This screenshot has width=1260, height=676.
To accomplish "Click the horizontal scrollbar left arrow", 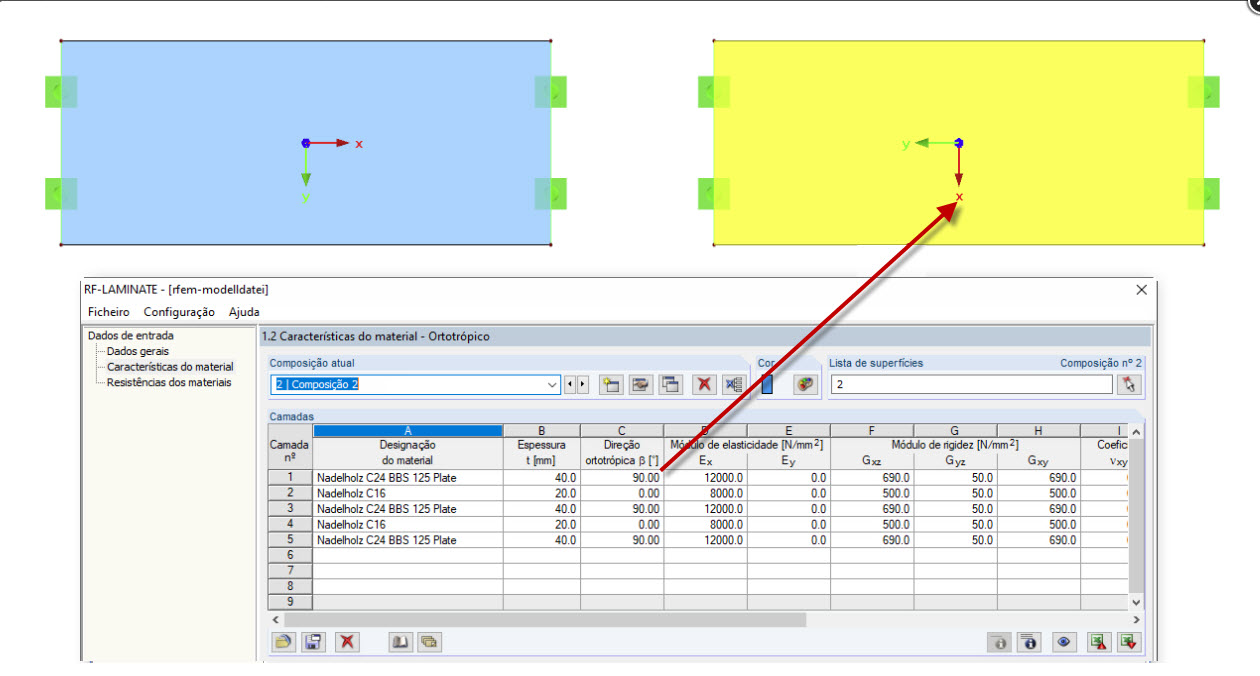I will (x=275, y=619).
